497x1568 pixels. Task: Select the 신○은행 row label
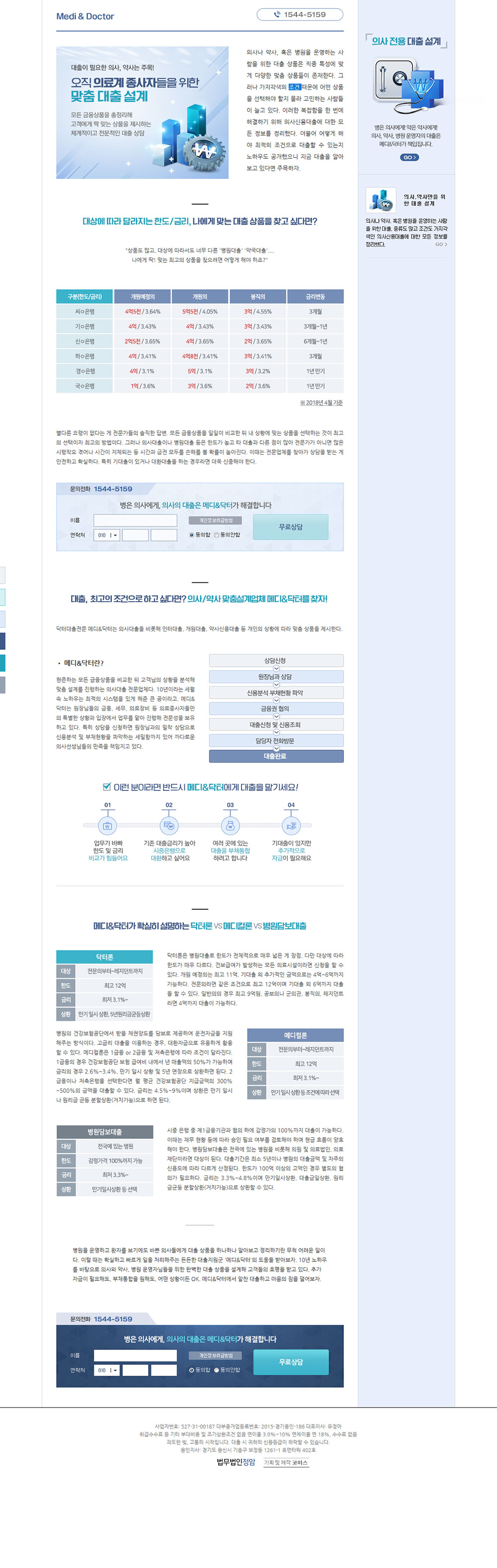point(84,341)
